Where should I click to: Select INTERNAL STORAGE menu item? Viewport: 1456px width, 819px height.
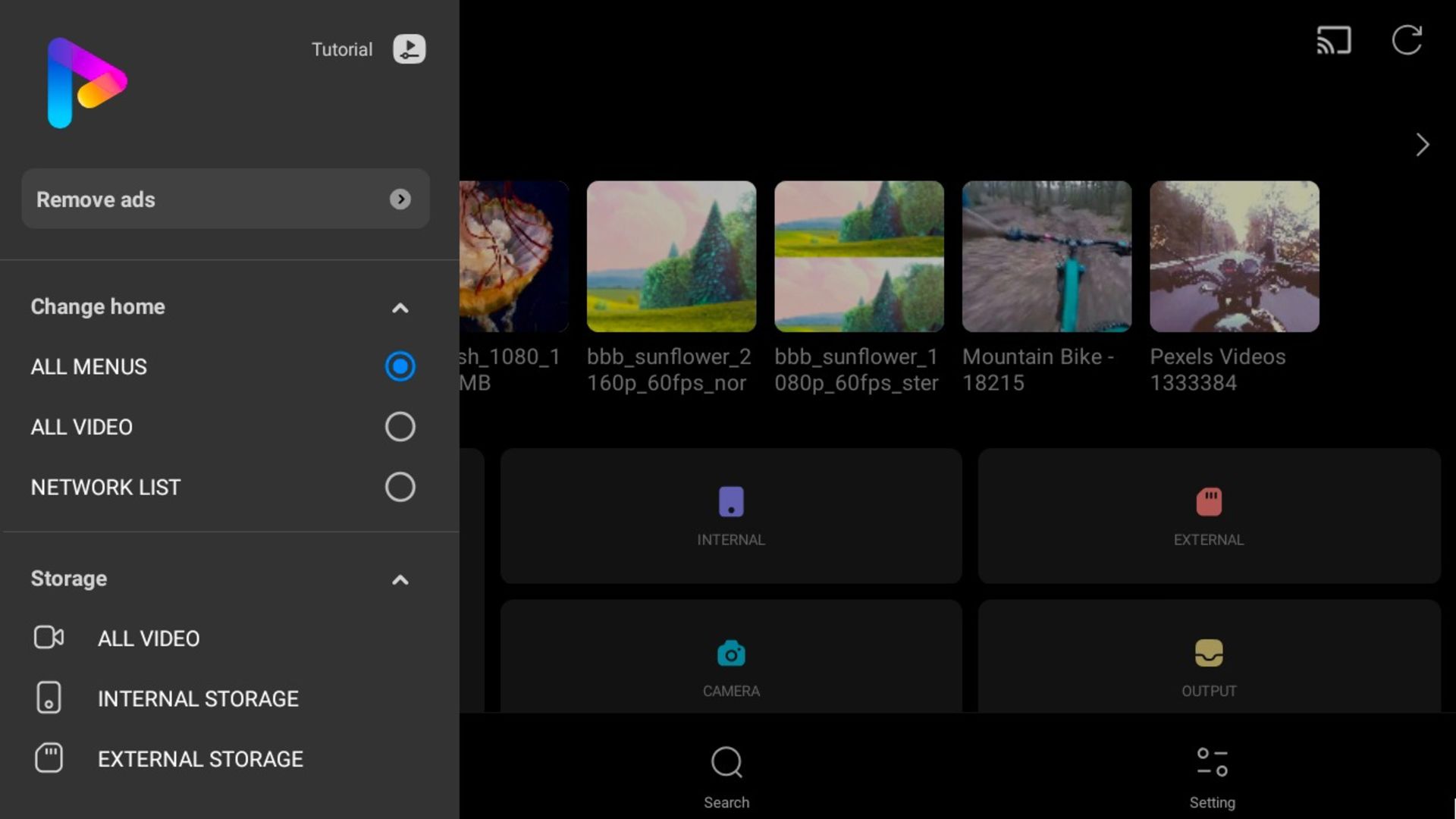[198, 698]
